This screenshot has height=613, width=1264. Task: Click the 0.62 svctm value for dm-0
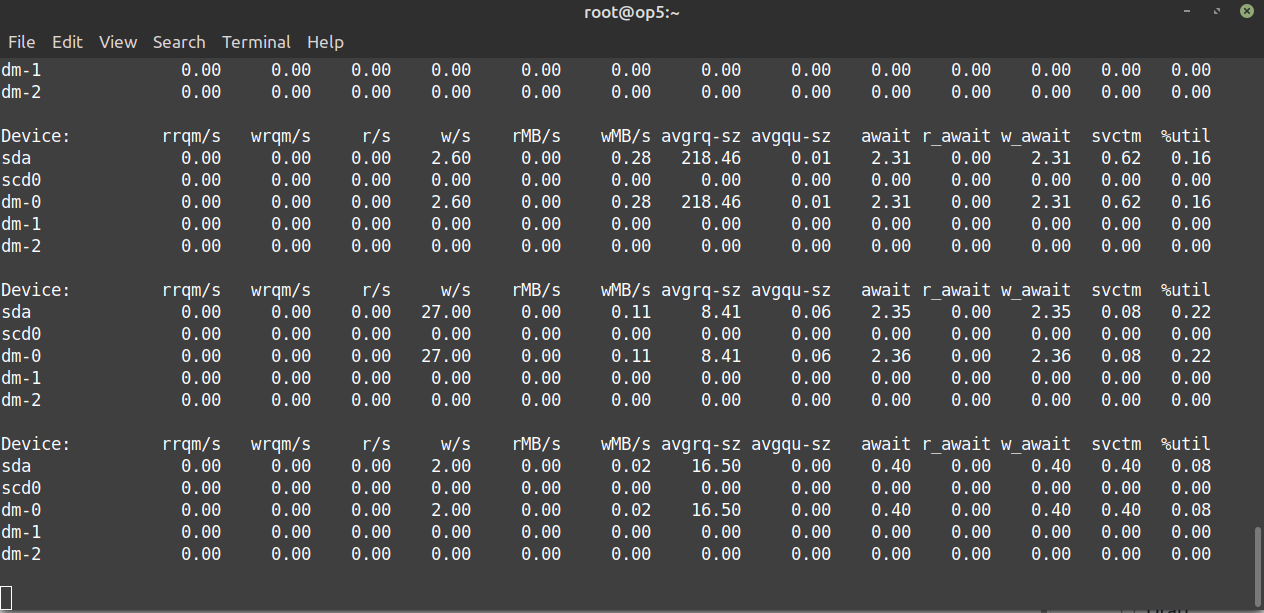click(1121, 202)
